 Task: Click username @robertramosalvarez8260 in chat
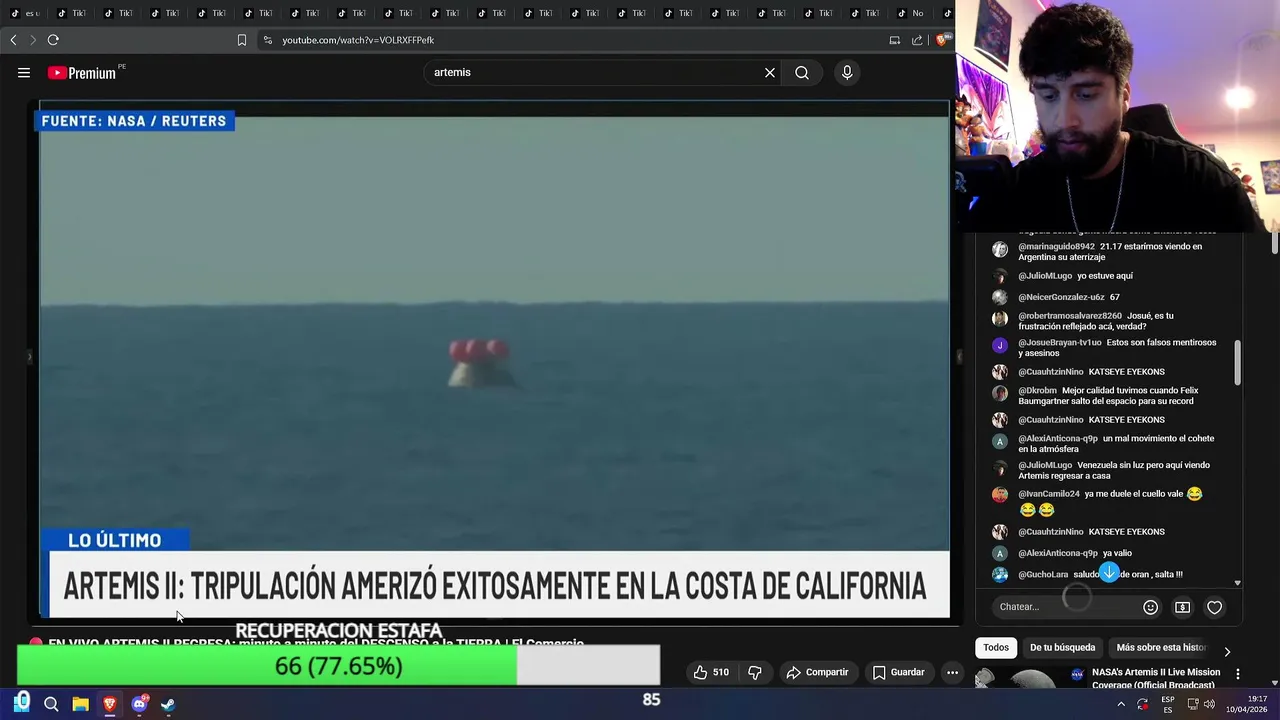[x=1070, y=316]
